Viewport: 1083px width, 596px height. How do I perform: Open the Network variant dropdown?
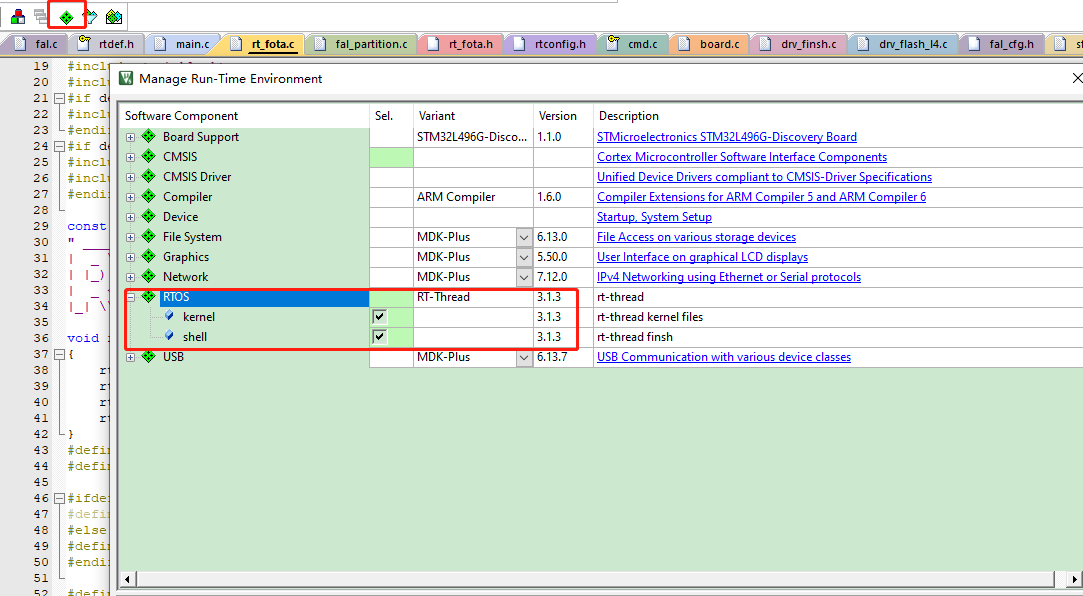(524, 277)
